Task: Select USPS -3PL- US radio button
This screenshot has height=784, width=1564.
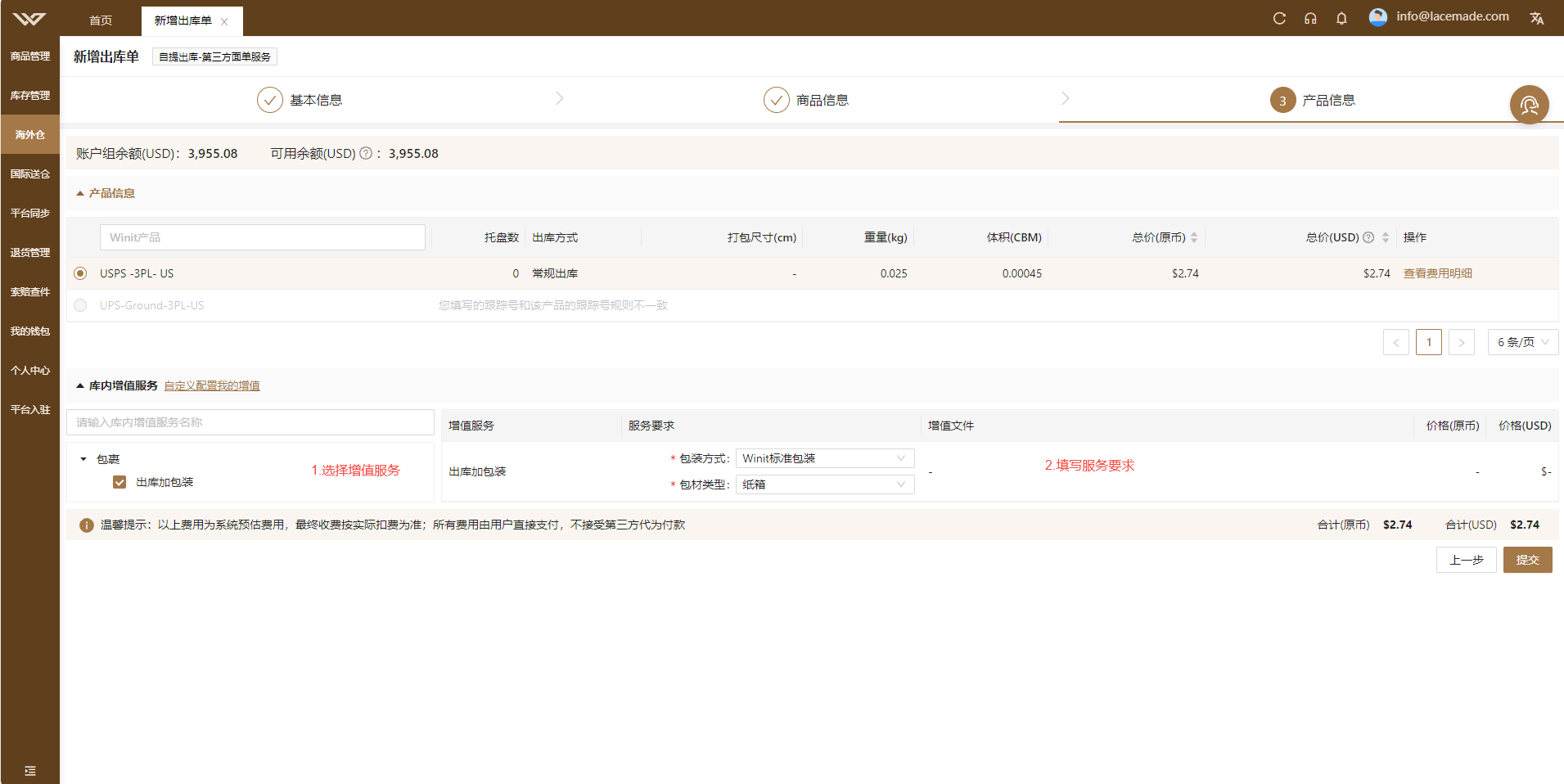Action: pyautogui.click(x=80, y=273)
